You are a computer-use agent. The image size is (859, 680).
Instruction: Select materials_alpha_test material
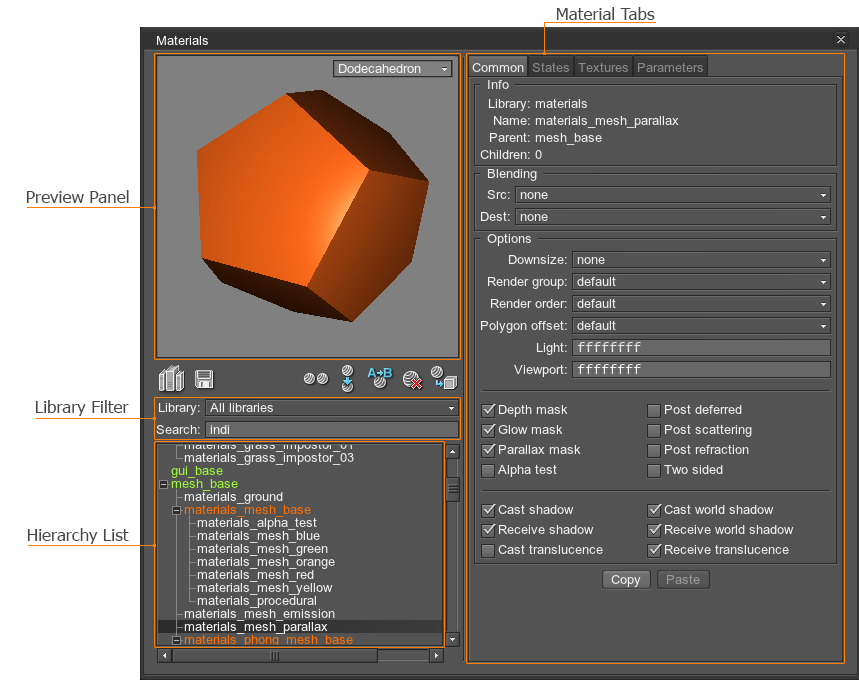[256, 523]
